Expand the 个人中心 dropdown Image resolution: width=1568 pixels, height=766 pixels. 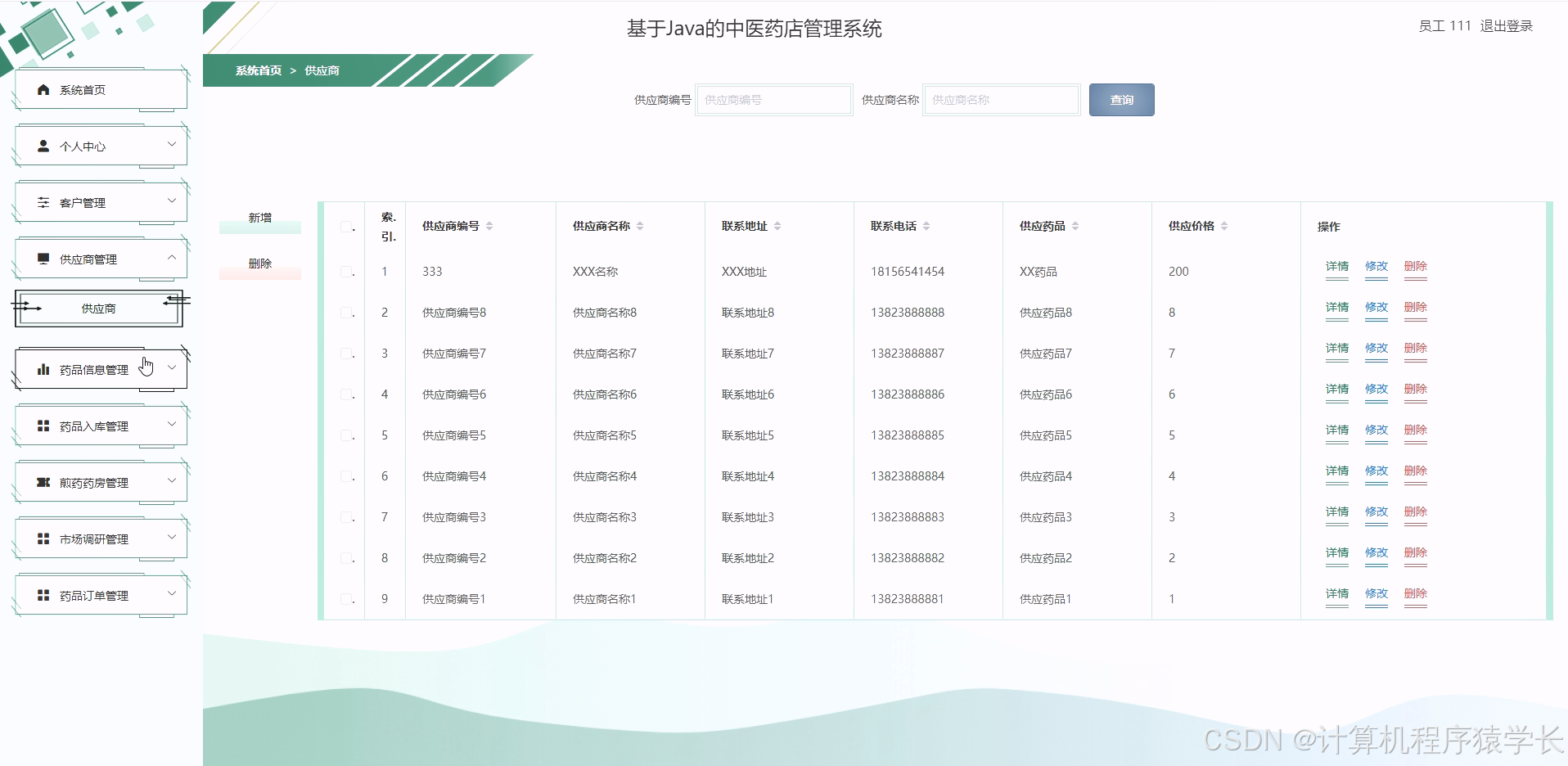point(172,145)
